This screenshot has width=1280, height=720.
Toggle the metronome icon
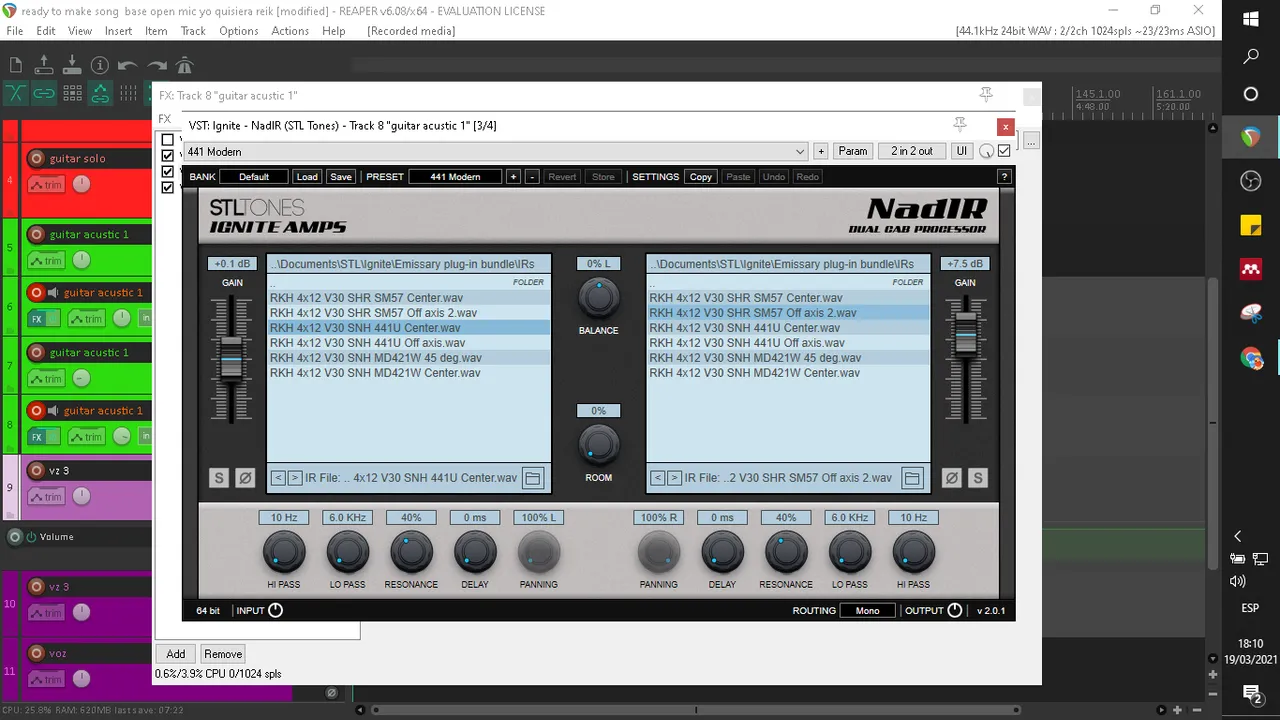(x=184, y=65)
